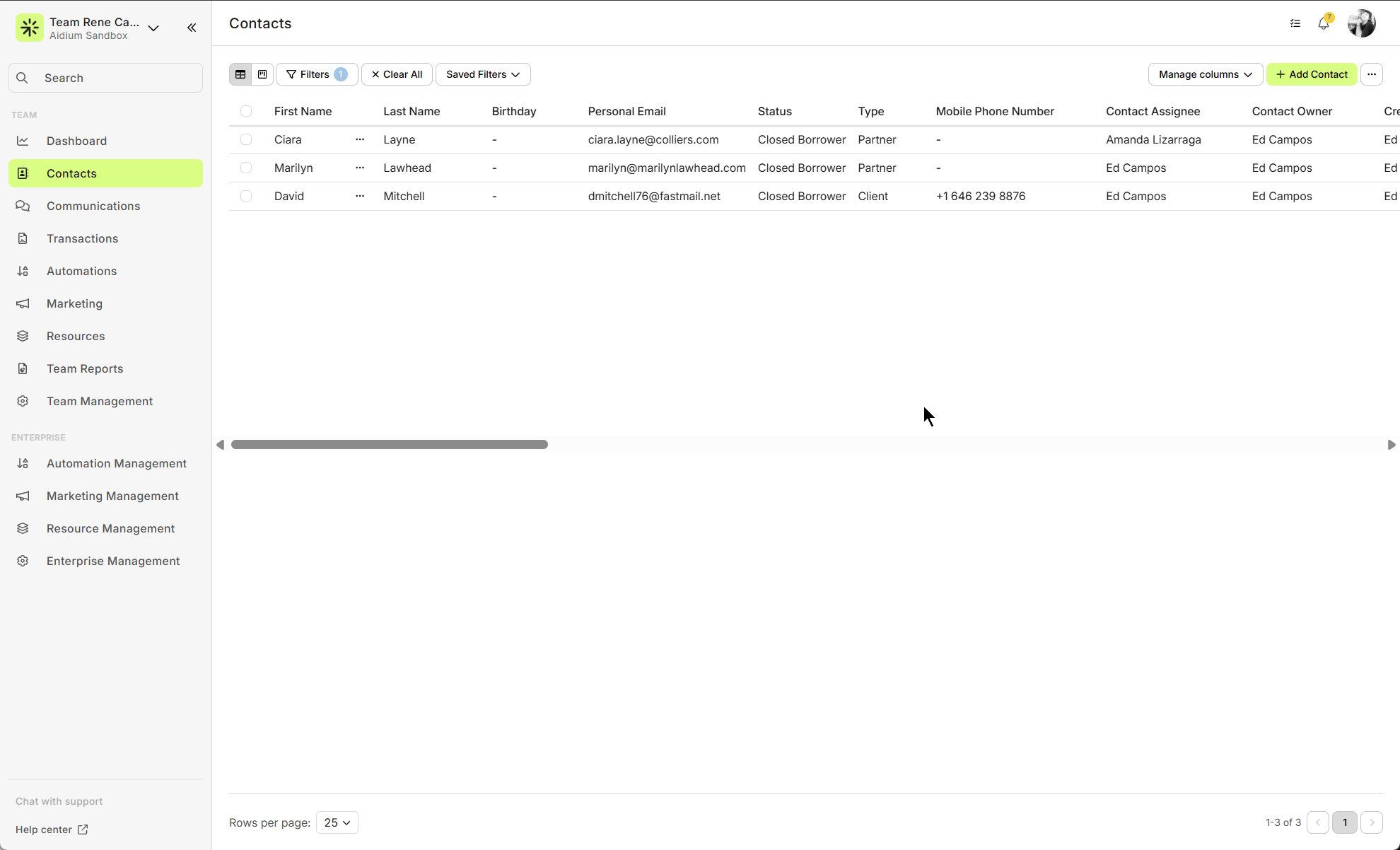The width and height of the screenshot is (1400, 850).
Task: Collapse the sidebar with the double-chevron
Action: click(191, 28)
